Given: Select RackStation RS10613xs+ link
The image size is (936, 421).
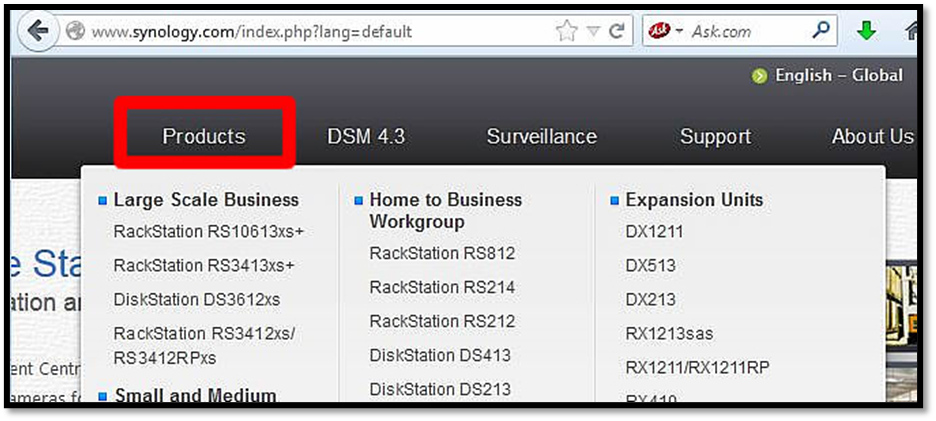Looking at the screenshot, I should (208, 232).
